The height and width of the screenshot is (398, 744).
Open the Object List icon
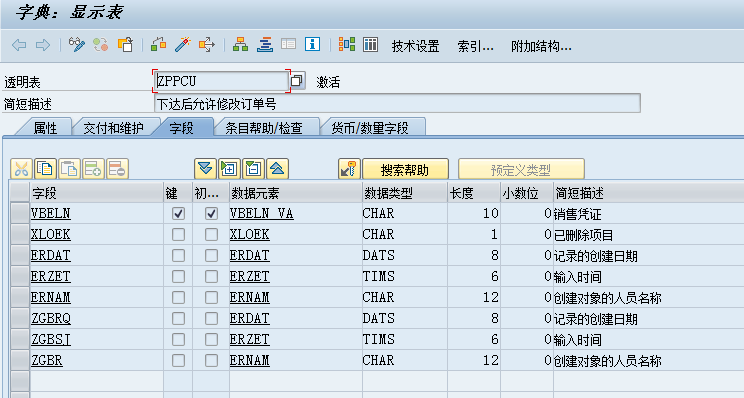click(x=265, y=45)
